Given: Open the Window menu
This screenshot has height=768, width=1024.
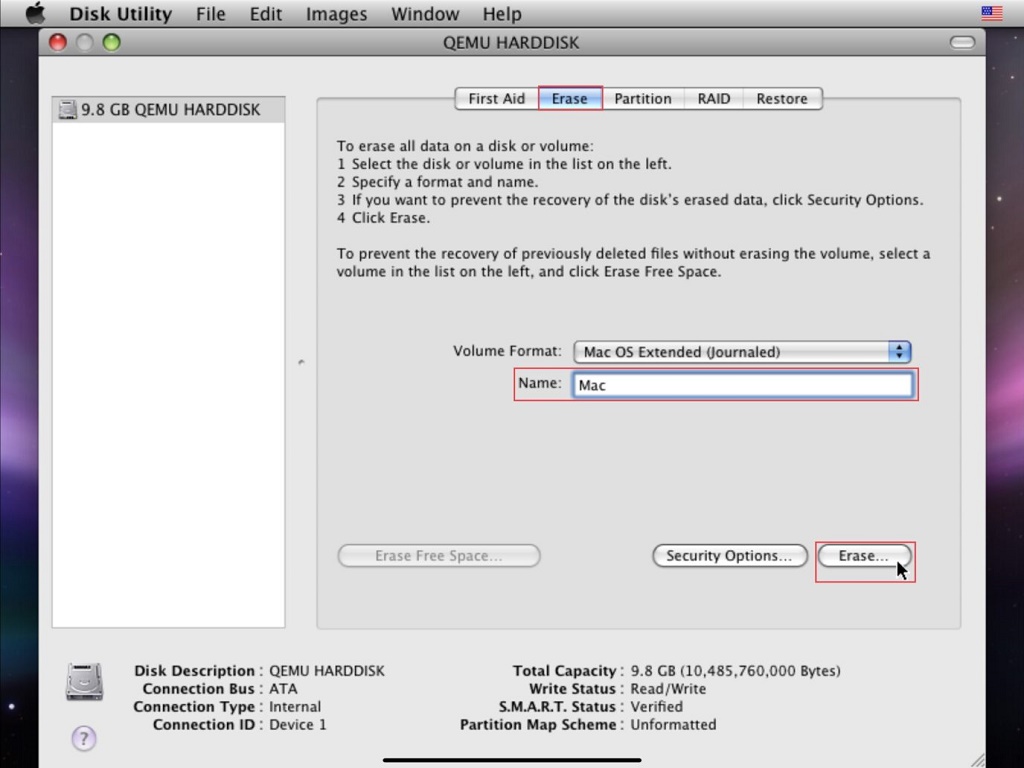Looking at the screenshot, I should click(425, 14).
